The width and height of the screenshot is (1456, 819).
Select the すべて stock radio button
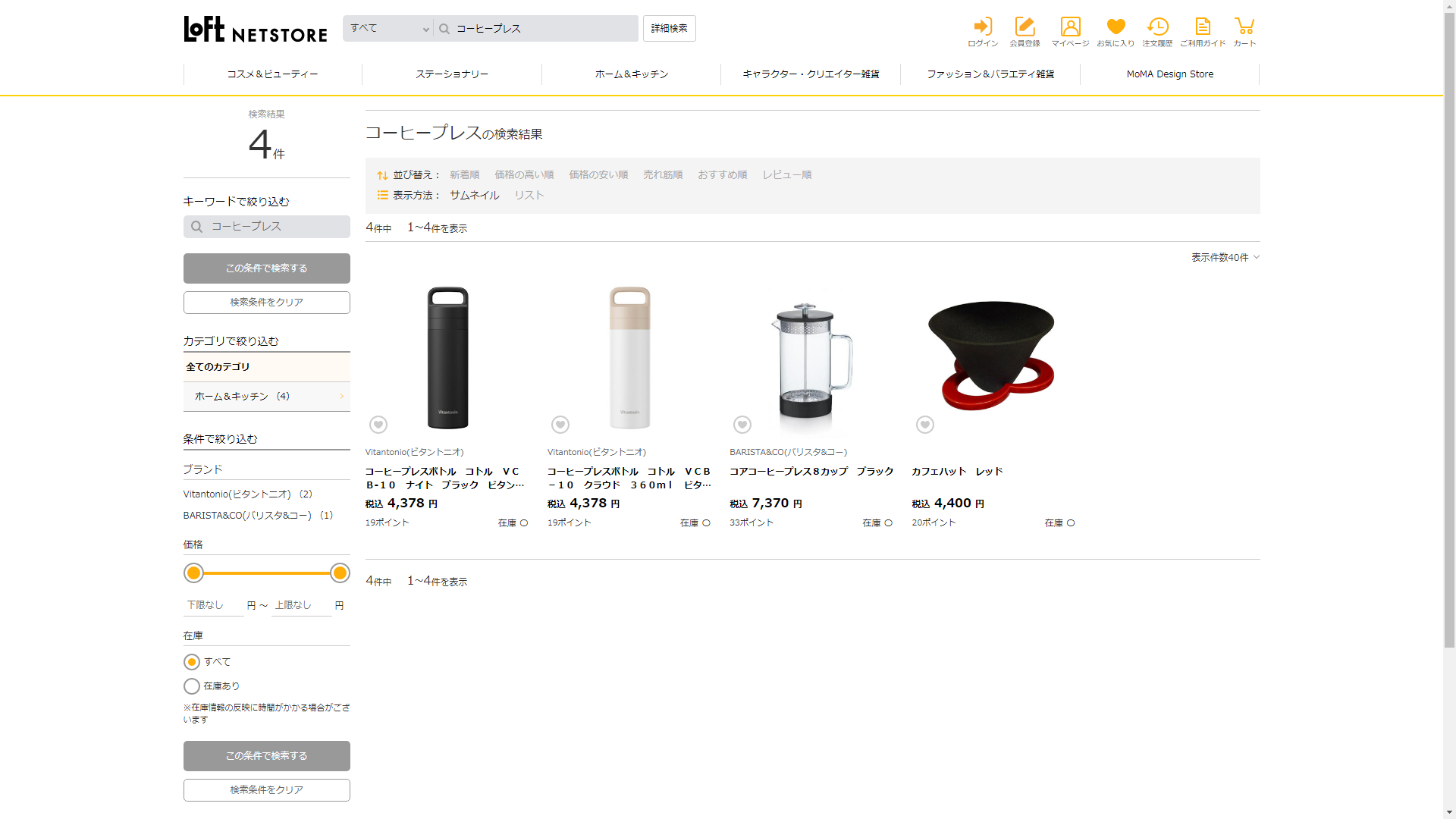192,662
